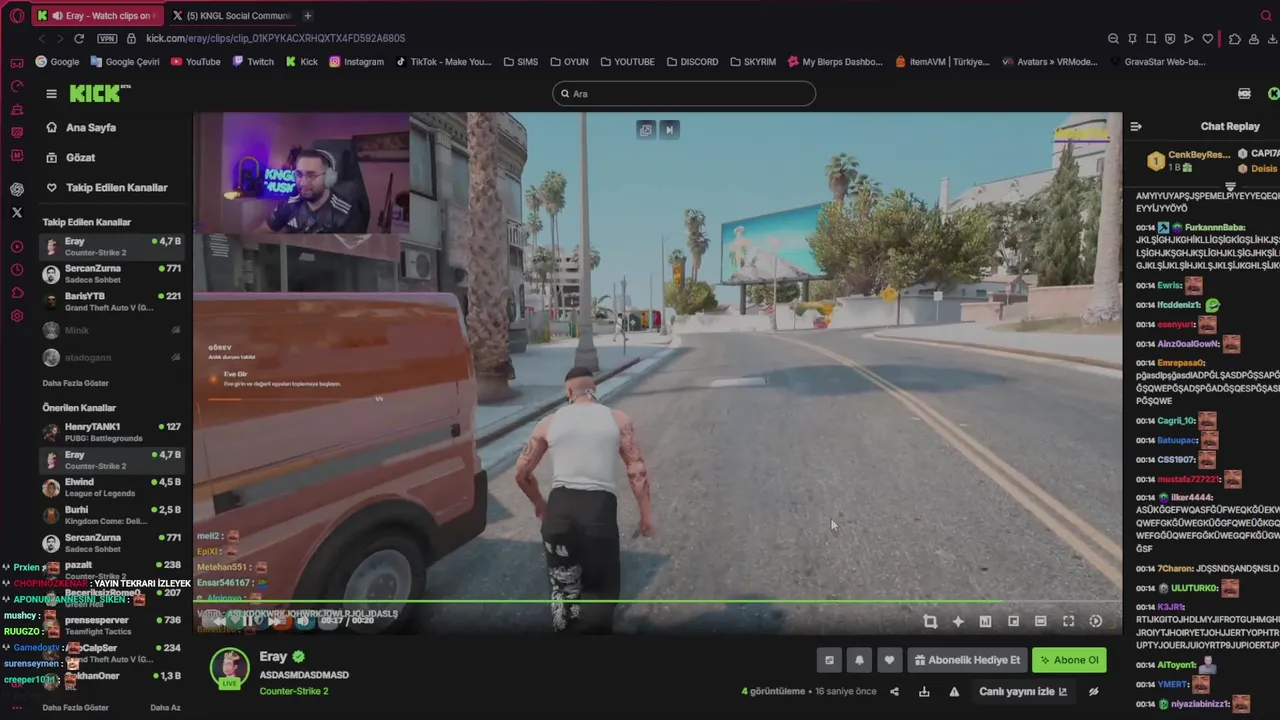
Task: Click the browser snapshot icon
Action: 1151,39
